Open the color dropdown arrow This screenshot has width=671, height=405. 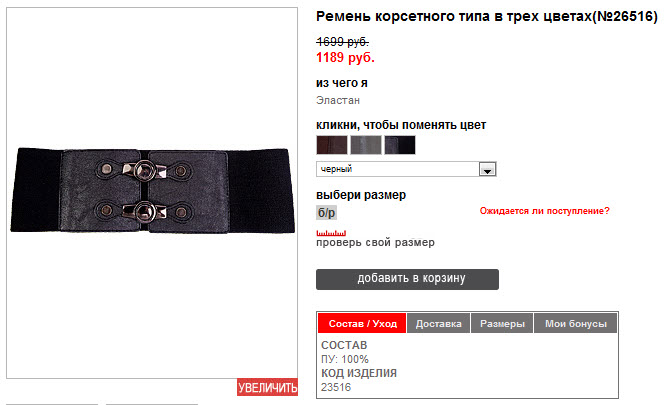[487, 170]
